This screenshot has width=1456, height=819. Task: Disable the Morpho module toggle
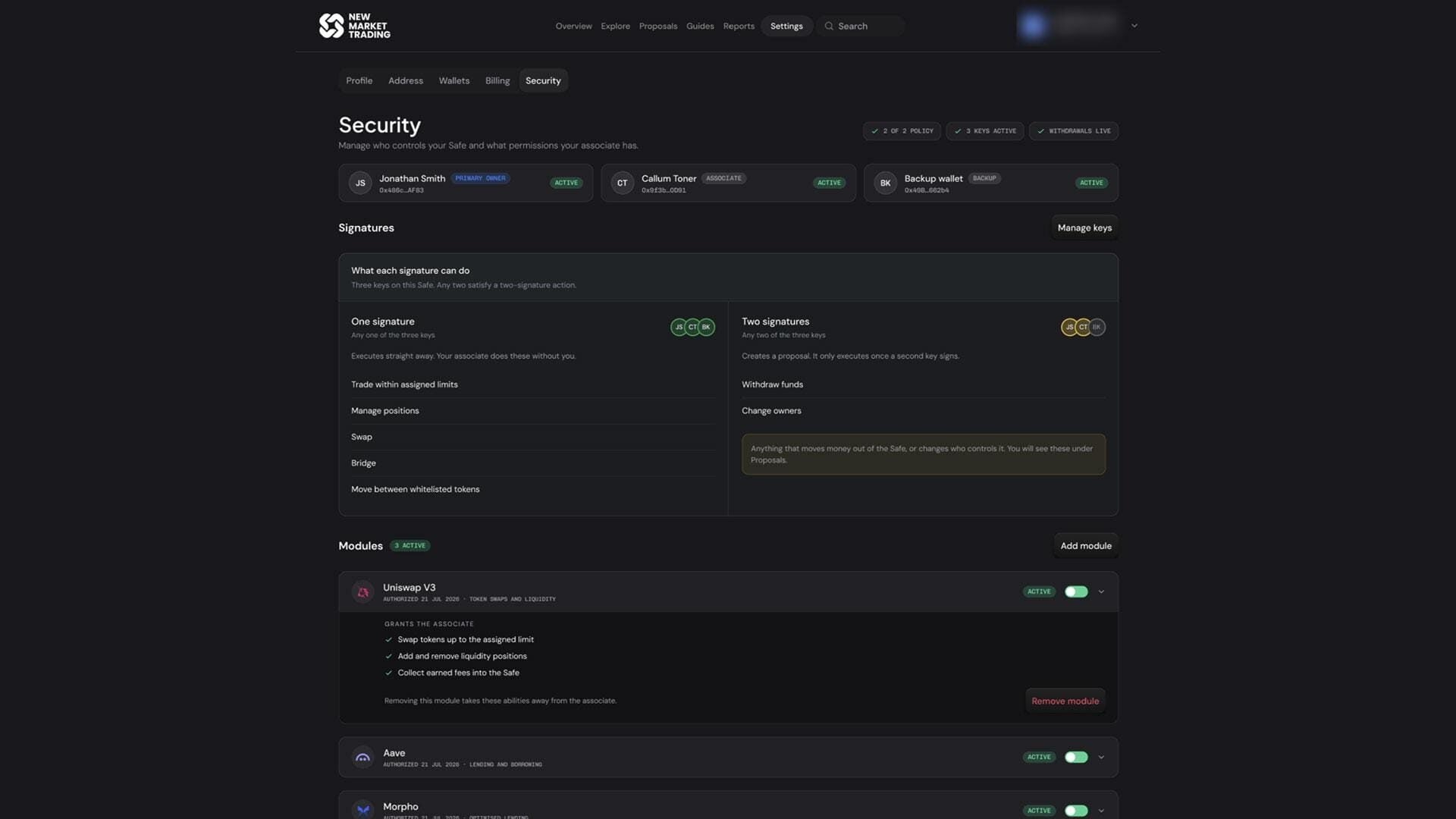(x=1076, y=811)
